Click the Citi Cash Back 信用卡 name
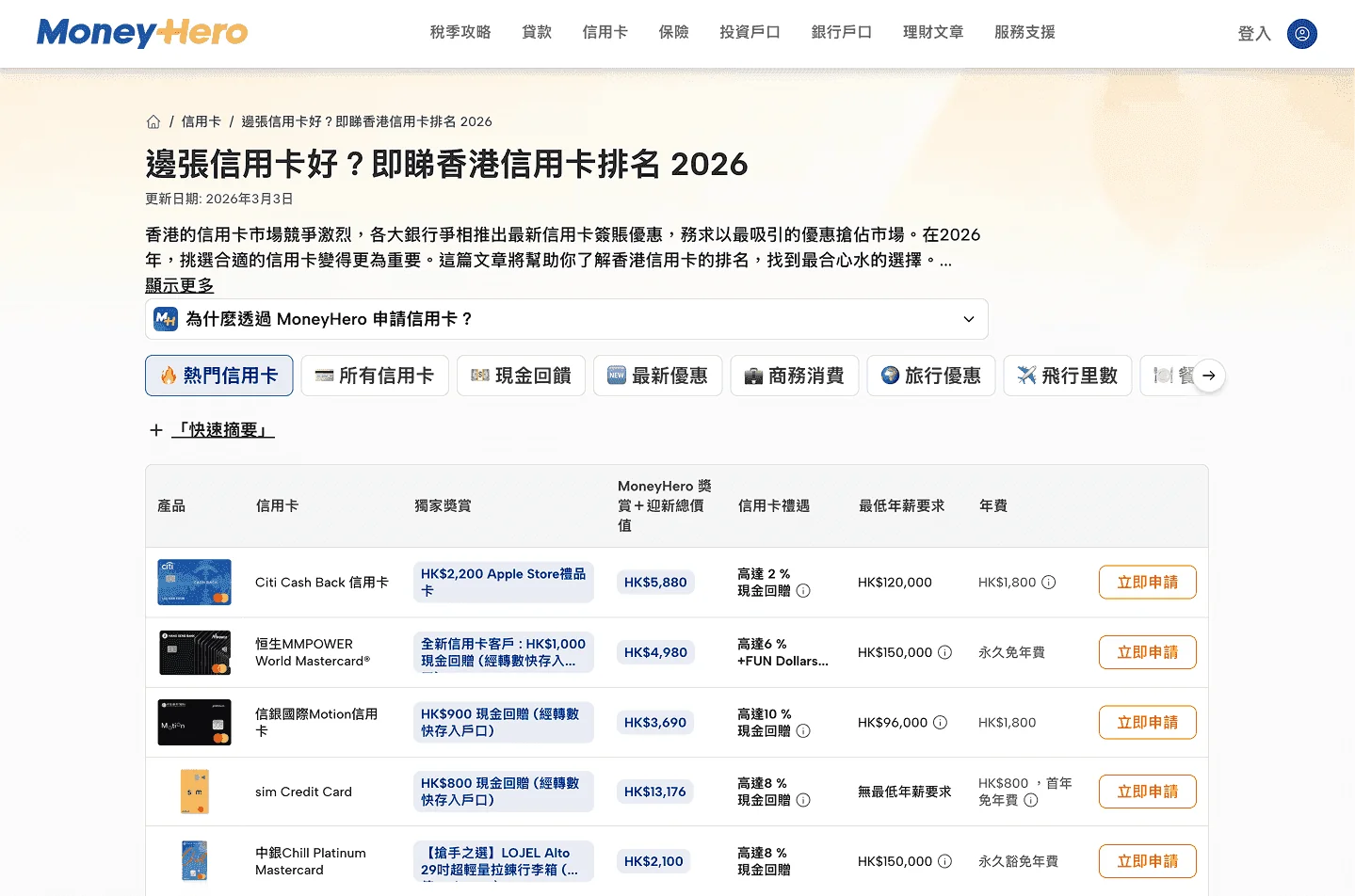Screen dimensions: 1355x896 click(322, 583)
